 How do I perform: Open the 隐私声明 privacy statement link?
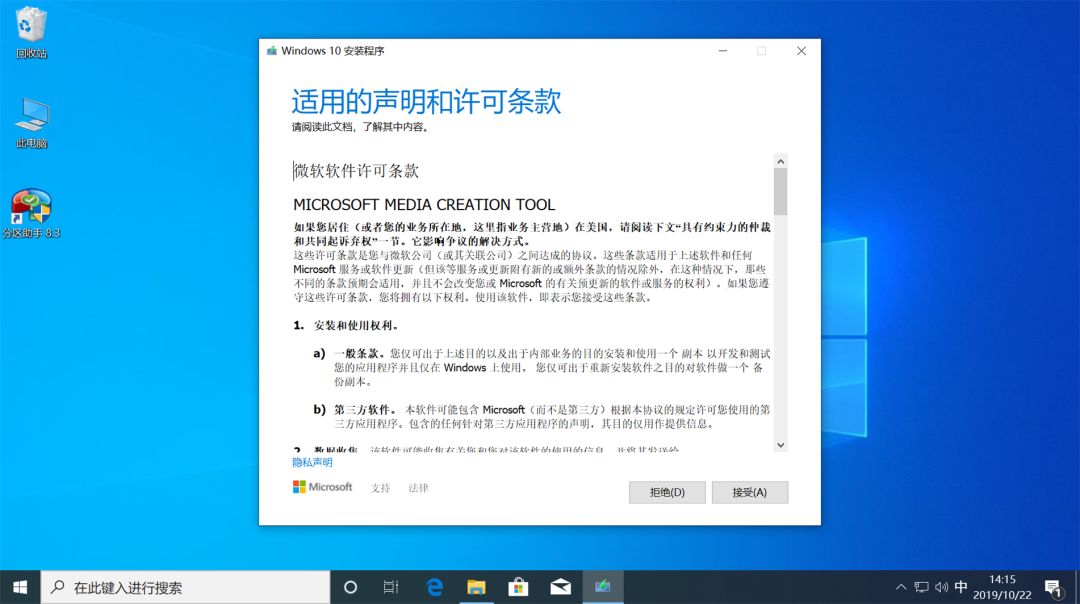tap(311, 462)
